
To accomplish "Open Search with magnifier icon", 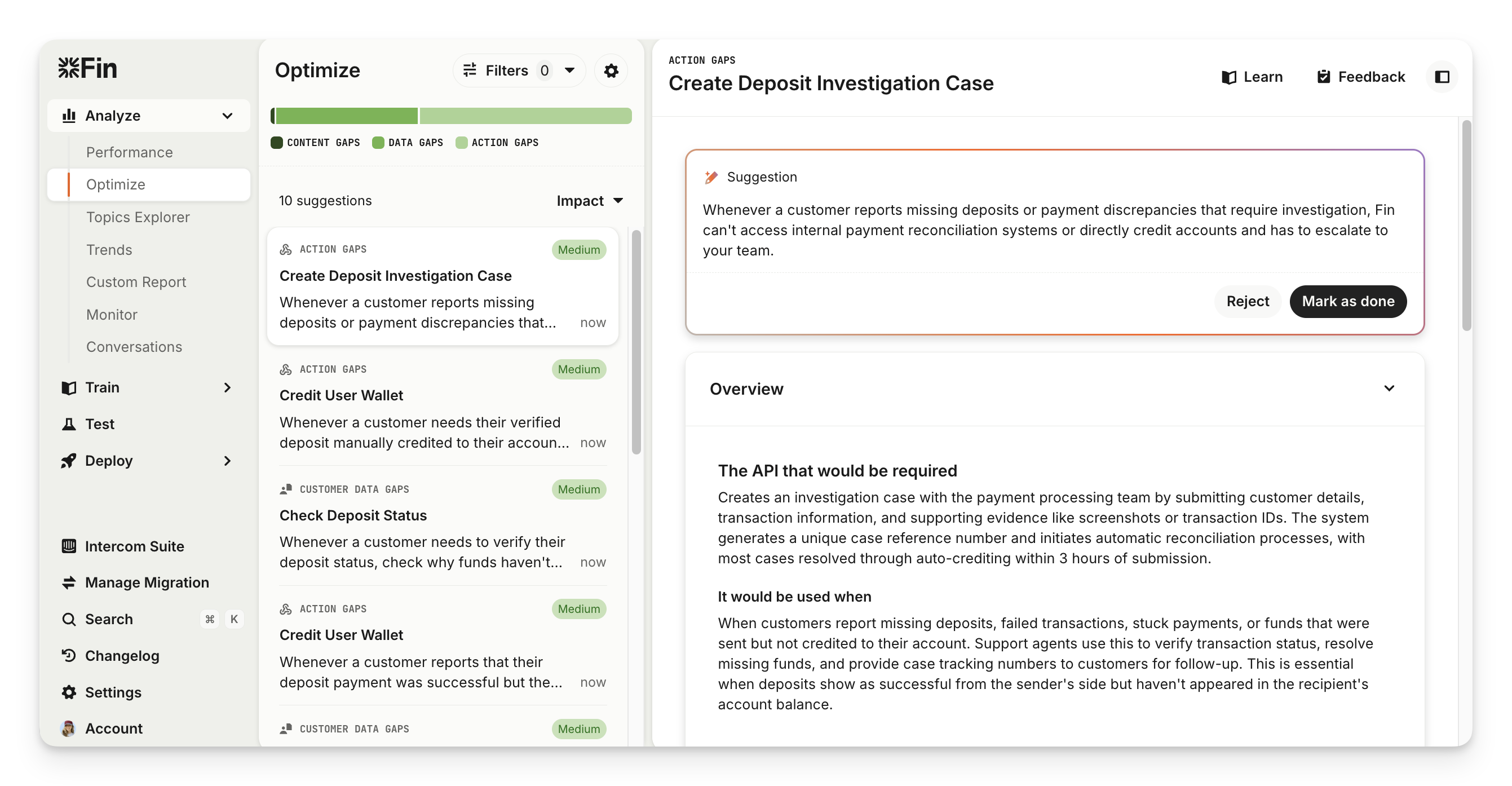I will tap(69, 619).
